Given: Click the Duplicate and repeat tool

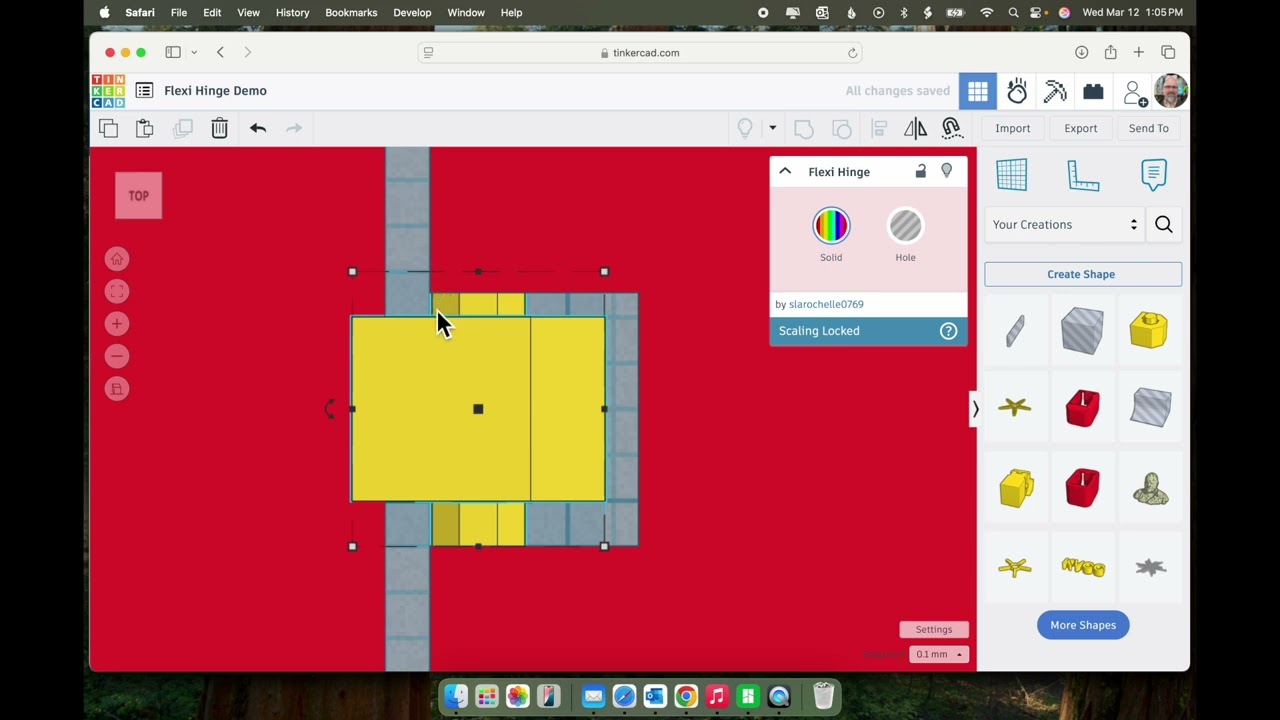Looking at the screenshot, I should (182, 128).
